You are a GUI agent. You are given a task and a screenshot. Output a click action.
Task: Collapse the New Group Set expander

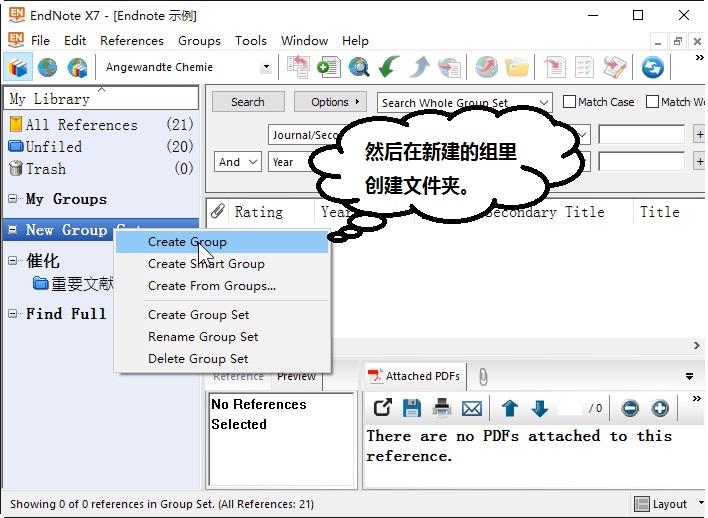pos(13,229)
